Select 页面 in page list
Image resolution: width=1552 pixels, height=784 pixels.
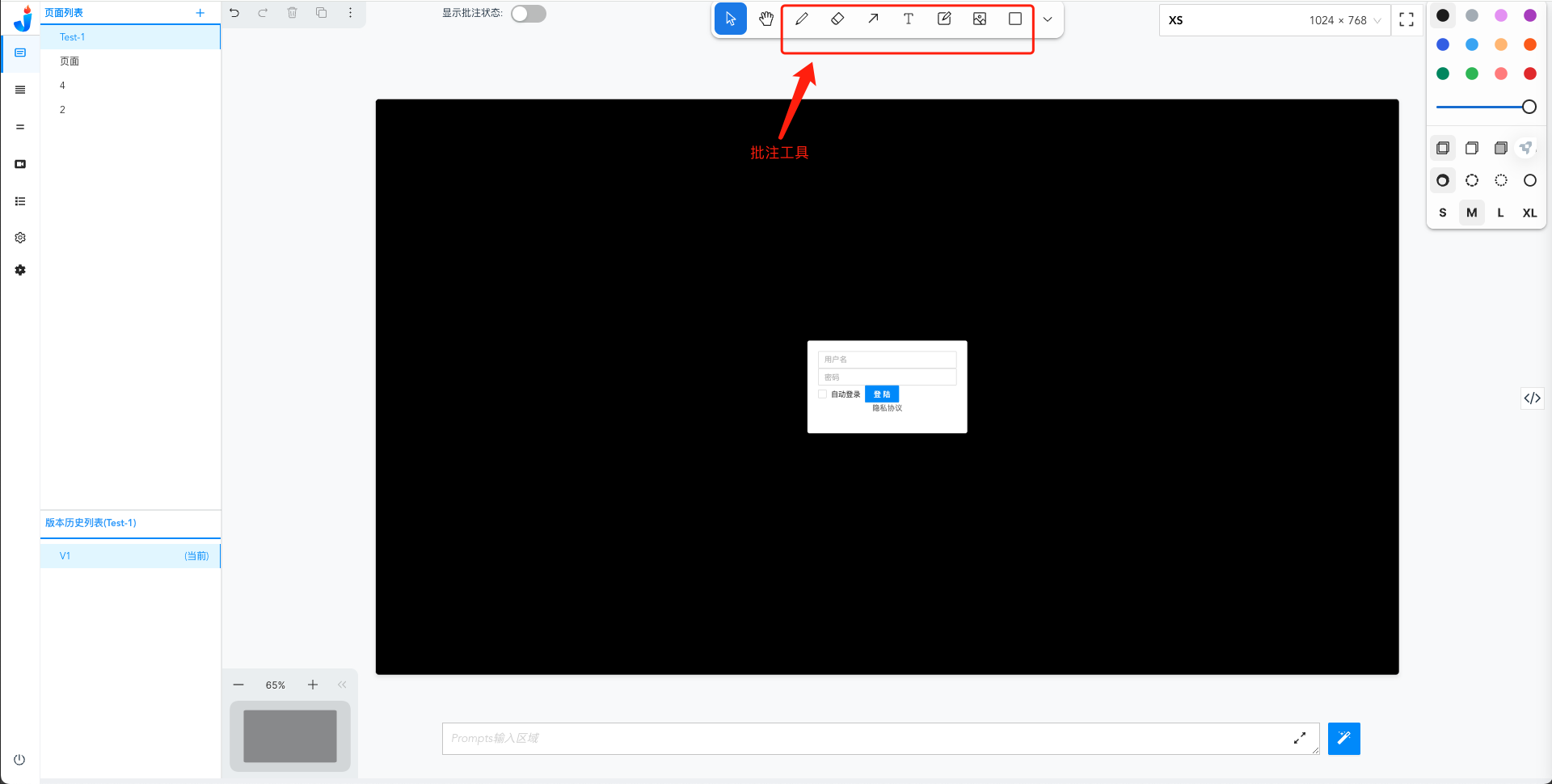[x=130, y=61]
